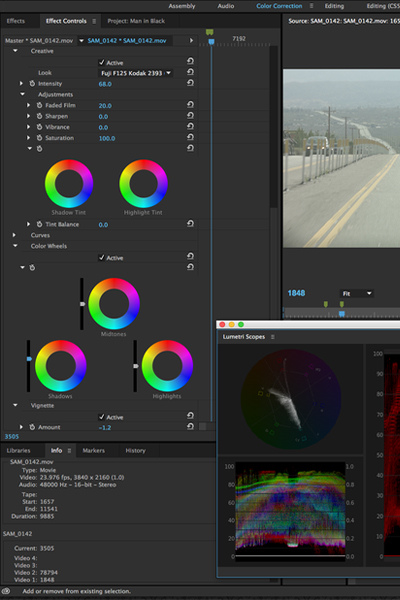Toggle Vibrance stopwatch animation
This screenshot has height=600, width=400.
click(x=39, y=127)
